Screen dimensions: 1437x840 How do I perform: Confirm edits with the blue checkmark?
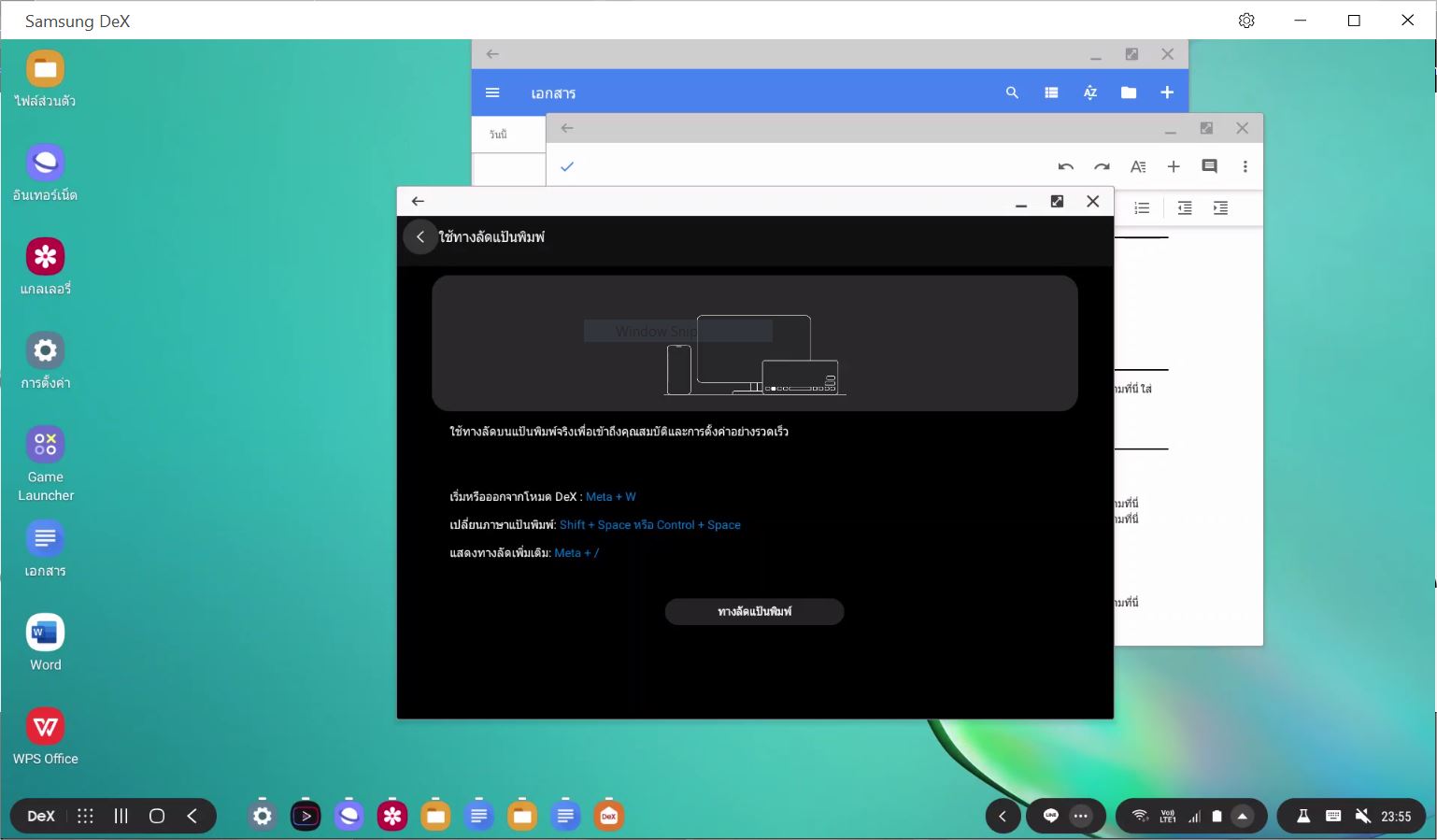click(567, 166)
